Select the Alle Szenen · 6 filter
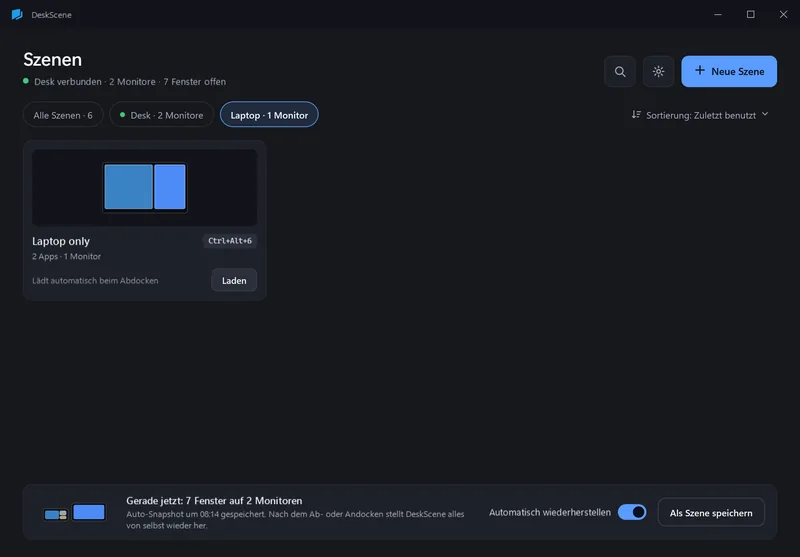Image resolution: width=800 pixels, height=557 pixels. point(63,115)
